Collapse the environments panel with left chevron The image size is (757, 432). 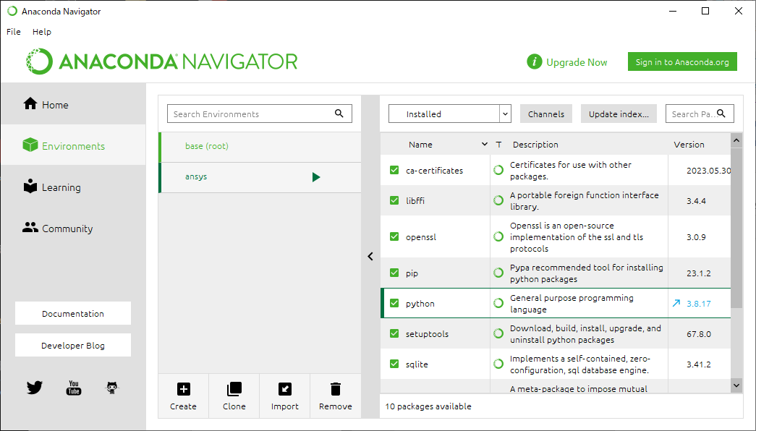(370, 257)
